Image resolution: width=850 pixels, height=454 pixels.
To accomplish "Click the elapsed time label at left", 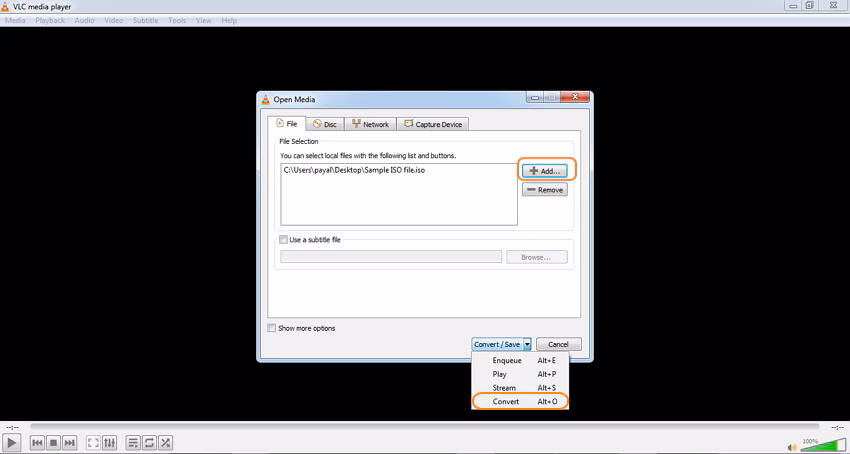I will click(12, 427).
